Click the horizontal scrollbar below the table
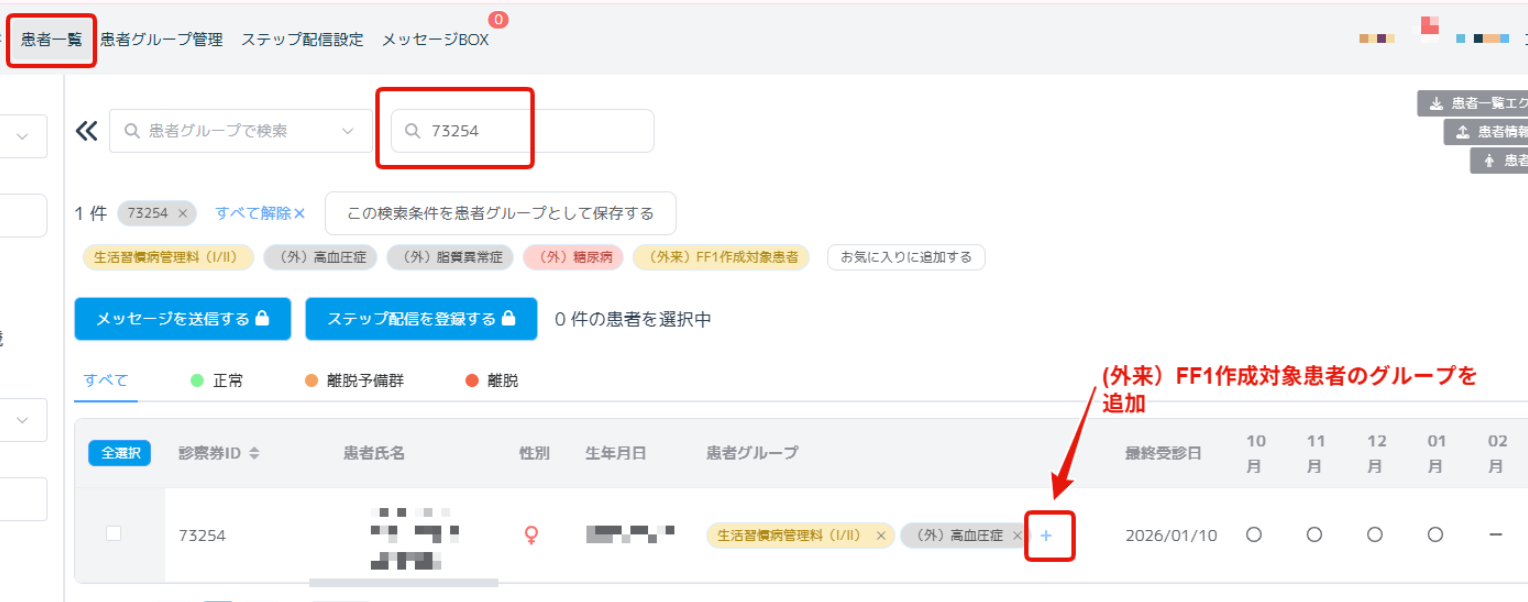1528x602 pixels. (x=404, y=582)
